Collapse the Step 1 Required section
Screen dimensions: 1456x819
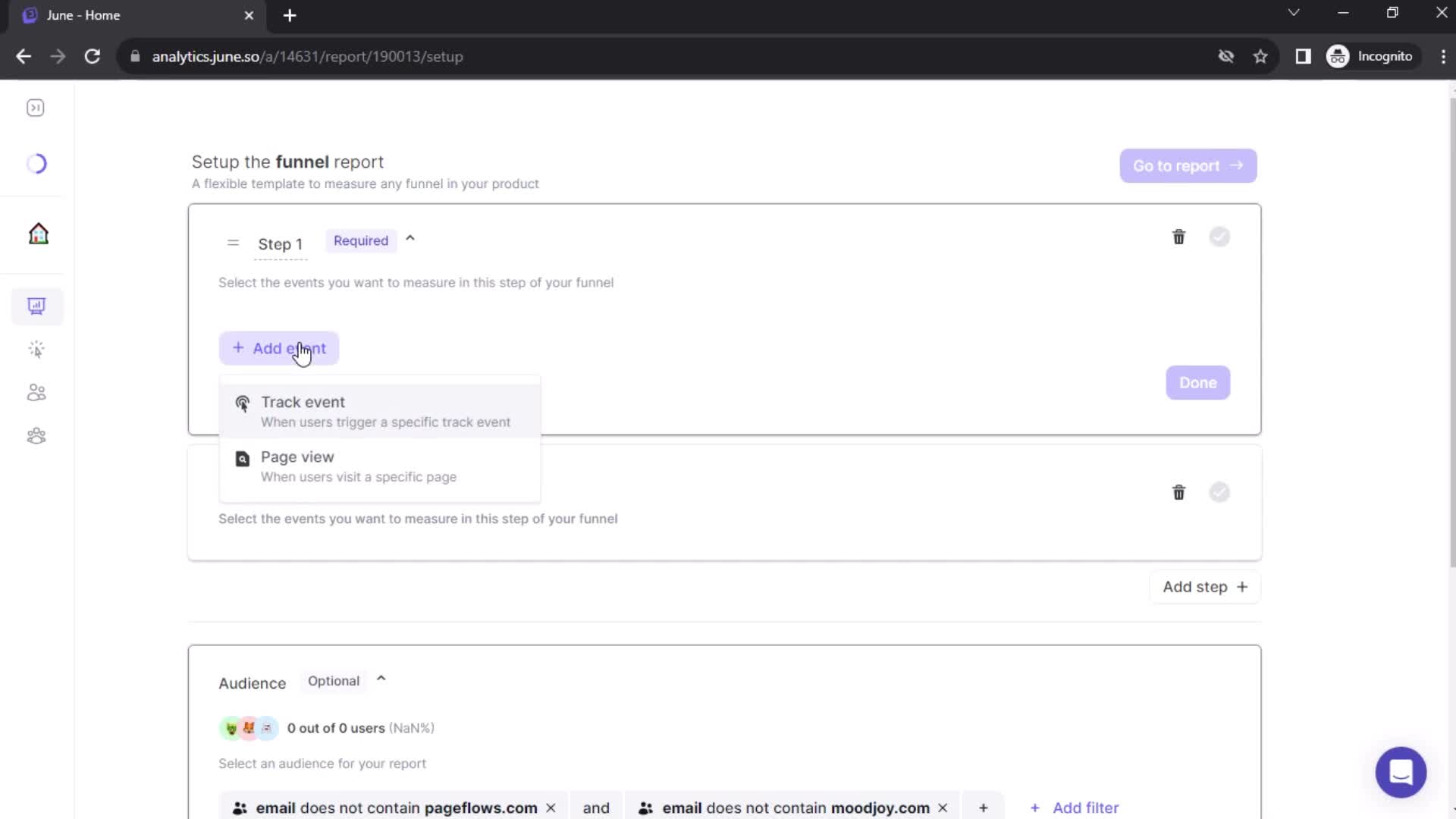409,240
